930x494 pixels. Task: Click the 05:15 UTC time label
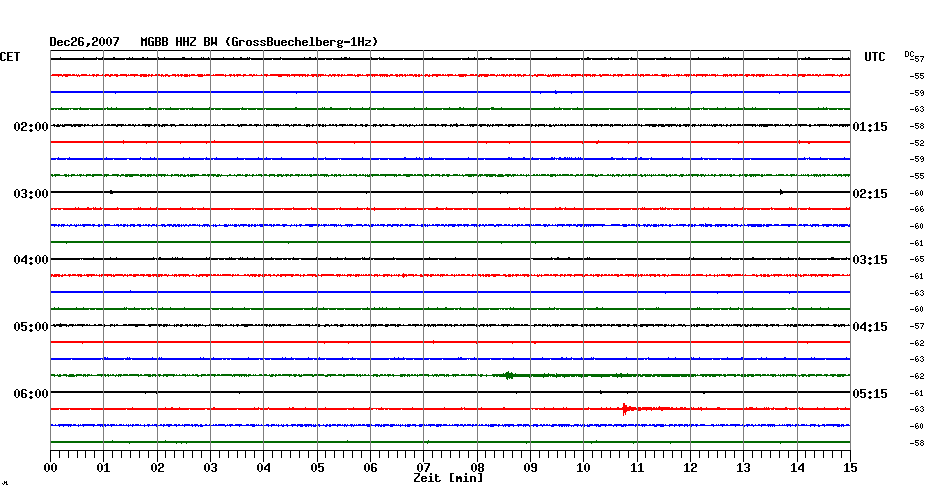[870, 394]
